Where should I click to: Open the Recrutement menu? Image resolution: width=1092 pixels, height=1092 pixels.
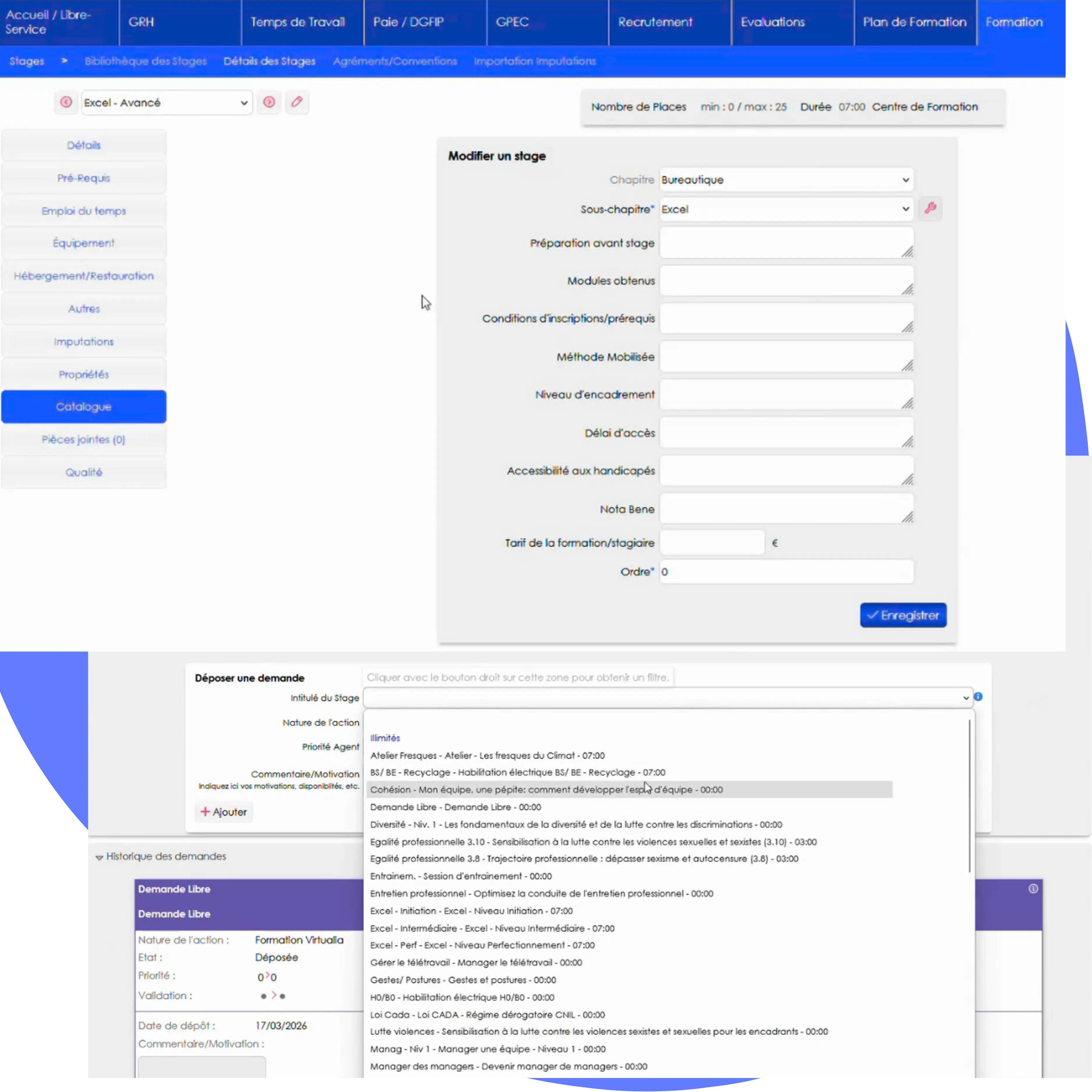pyautogui.click(x=670, y=23)
